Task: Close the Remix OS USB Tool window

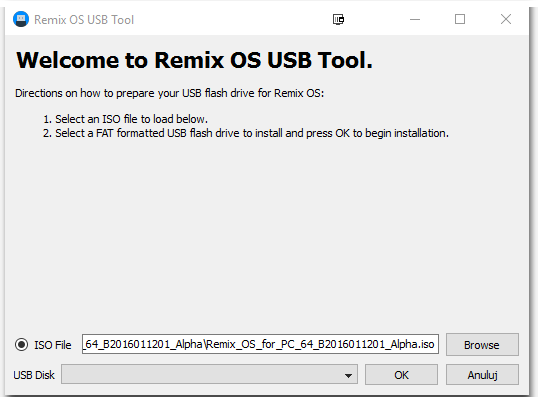Action: (x=506, y=20)
